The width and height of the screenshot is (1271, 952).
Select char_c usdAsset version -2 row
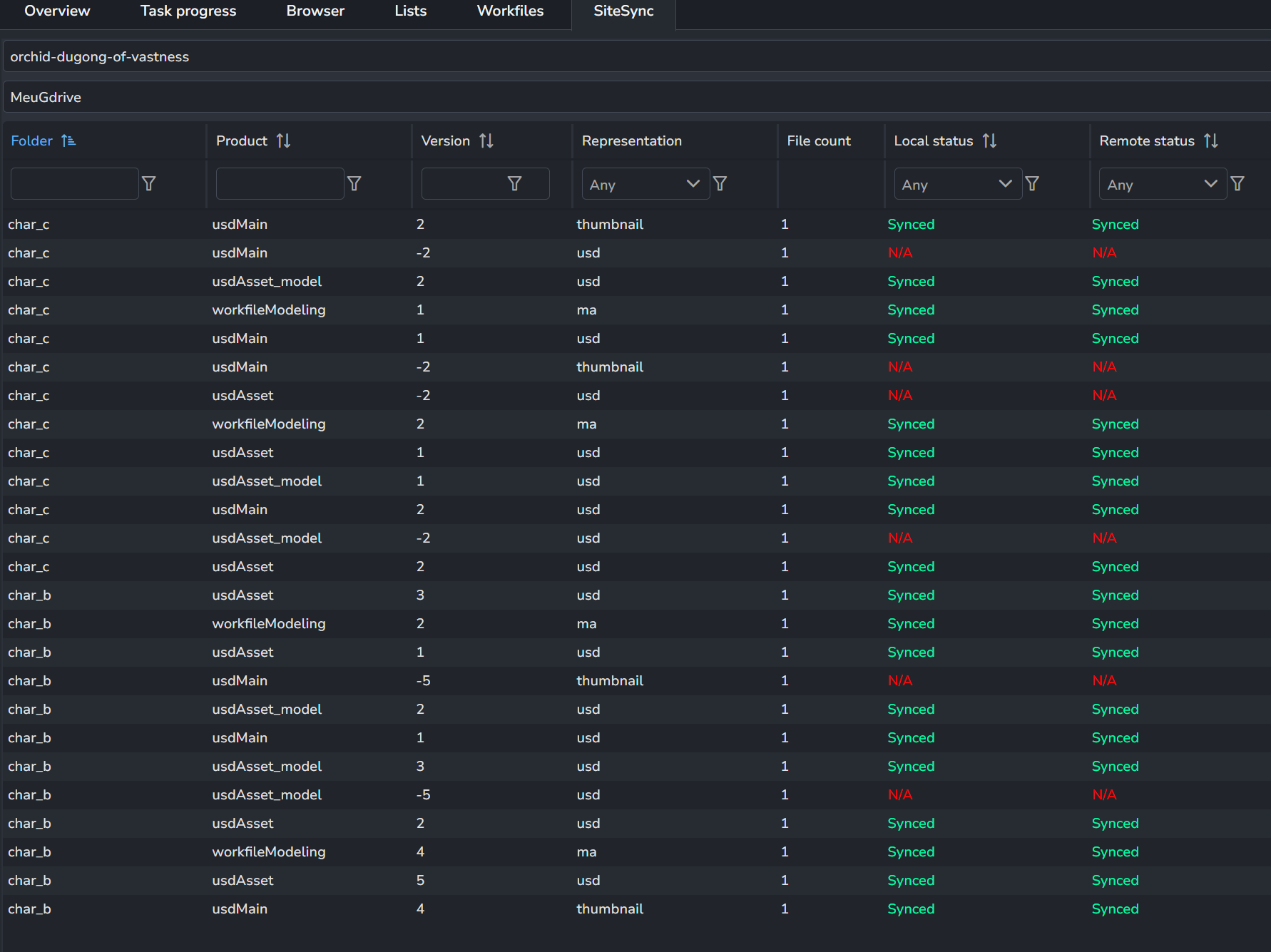635,396
